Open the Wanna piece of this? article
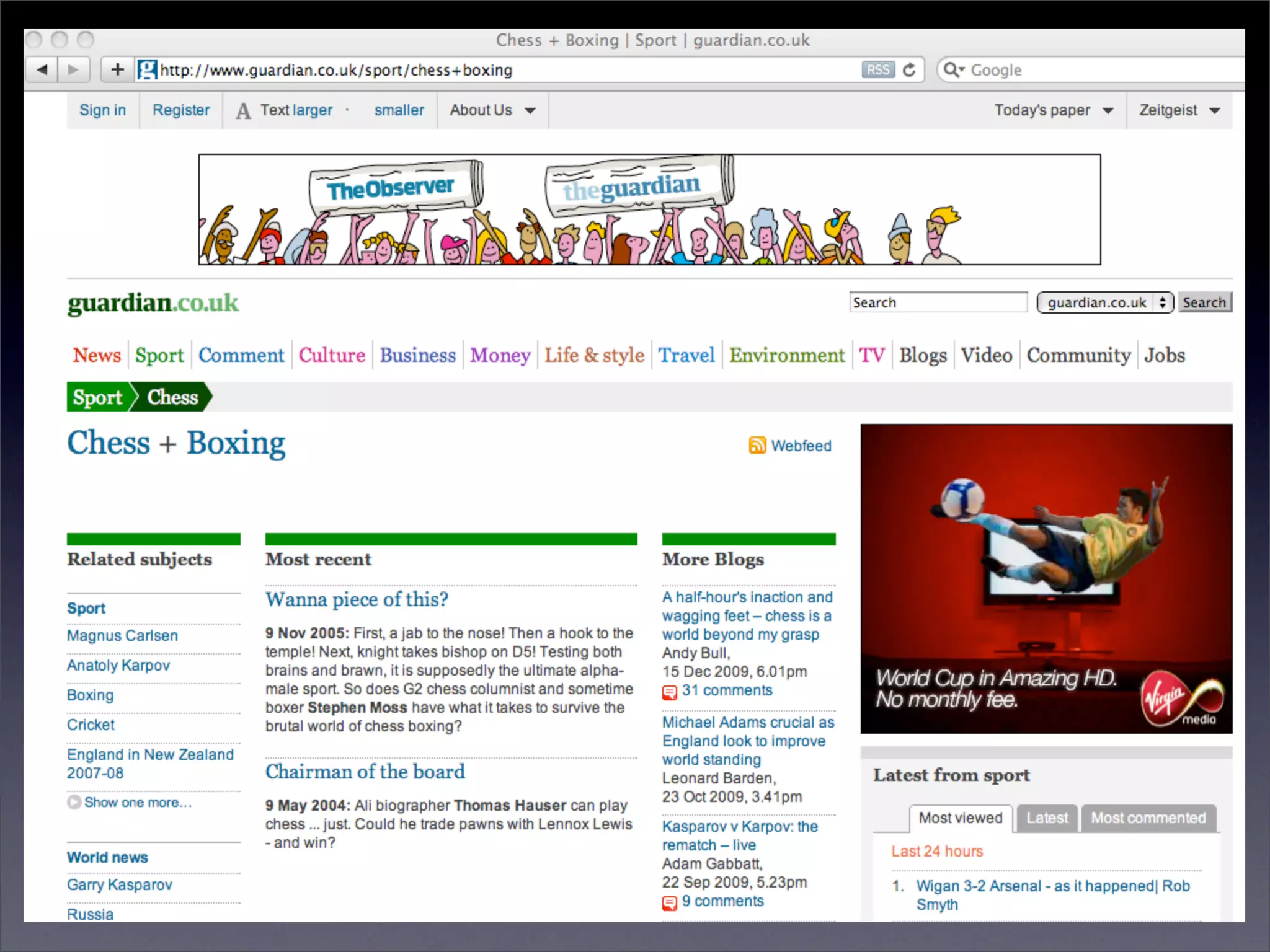Image resolution: width=1270 pixels, height=952 pixels. point(357,599)
